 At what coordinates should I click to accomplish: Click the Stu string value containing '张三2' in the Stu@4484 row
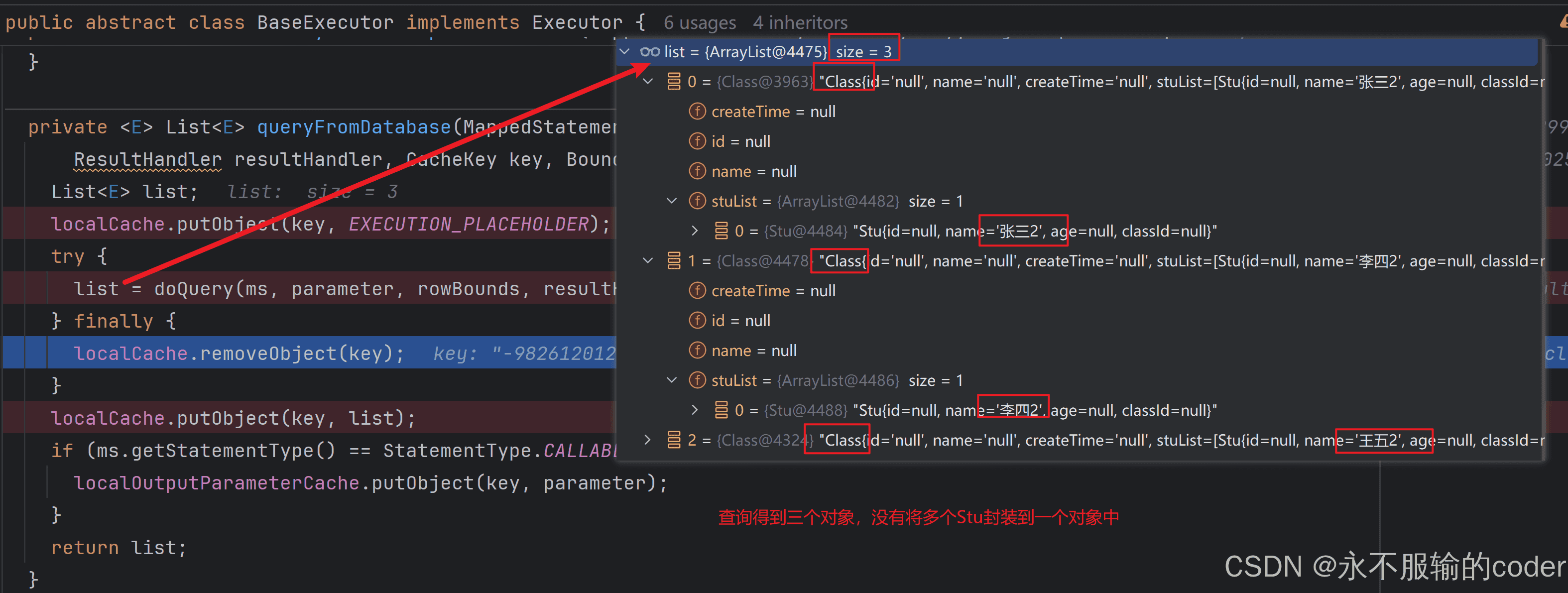click(x=1035, y=231)
